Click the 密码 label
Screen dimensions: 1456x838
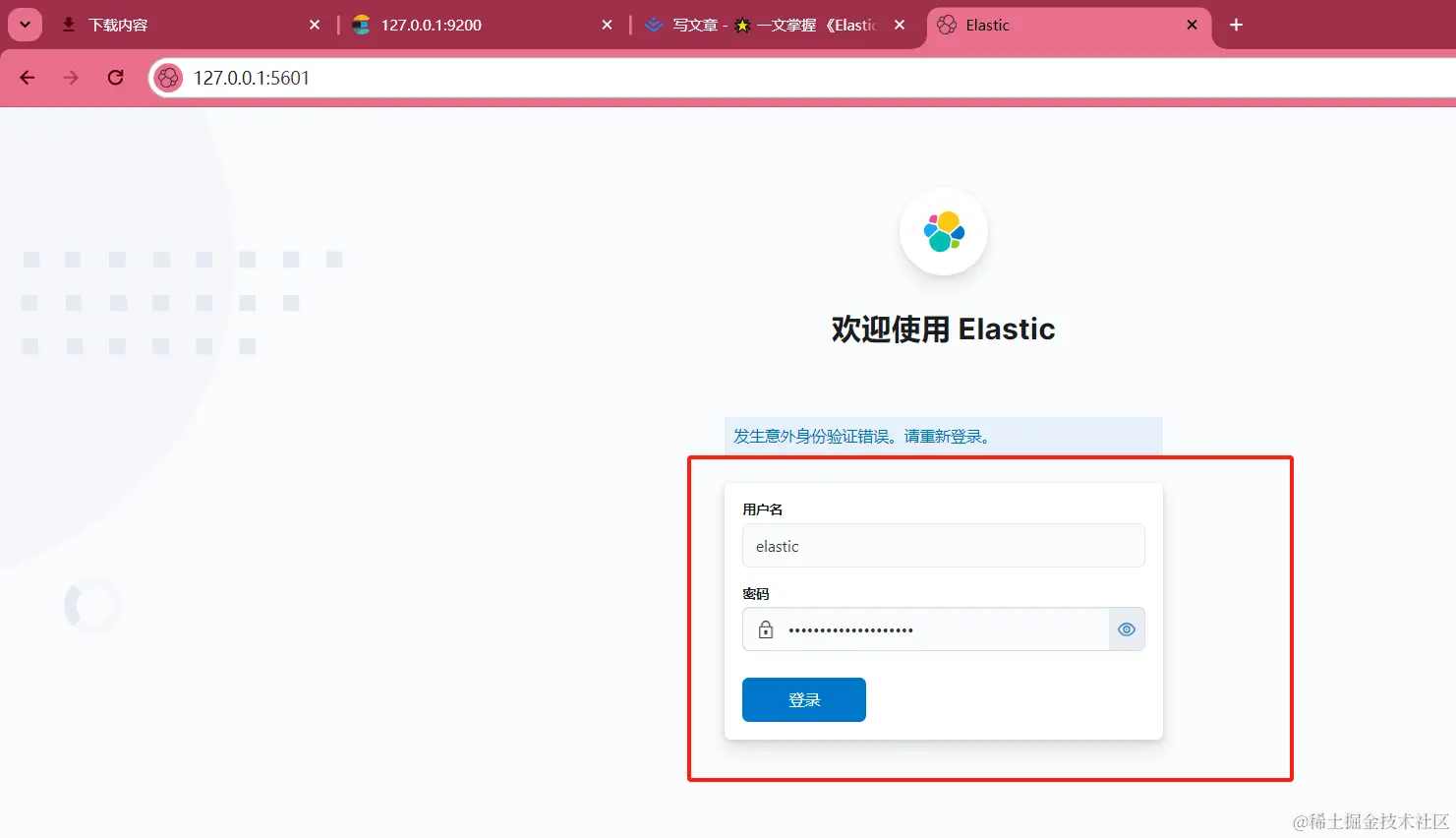click(756, 594)
